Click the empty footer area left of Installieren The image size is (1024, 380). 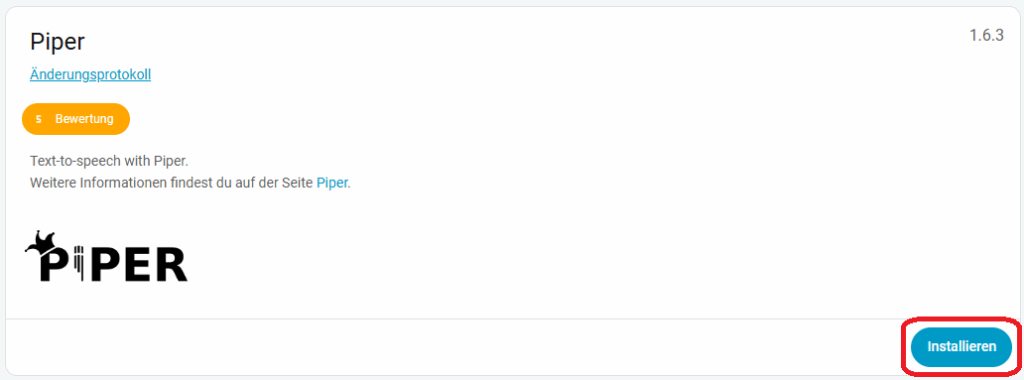(451, 347)
